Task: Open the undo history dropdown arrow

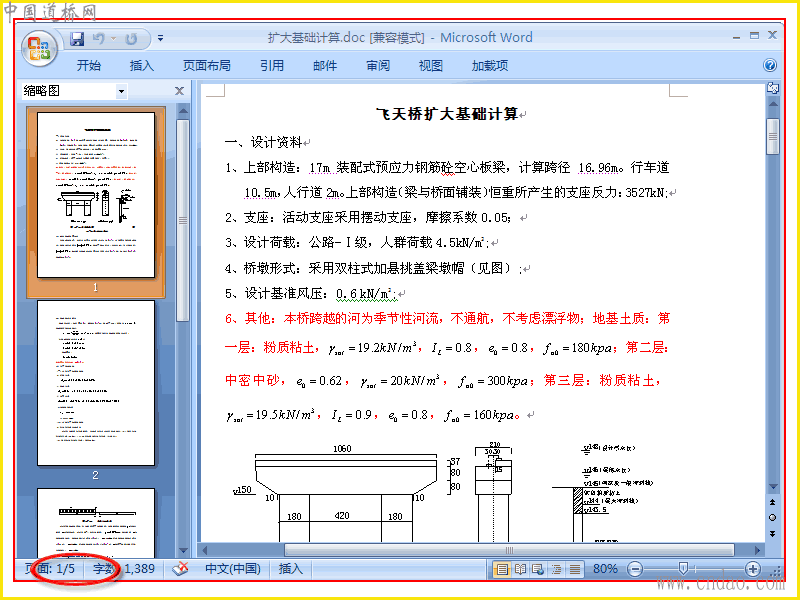Action: point(114,38)
